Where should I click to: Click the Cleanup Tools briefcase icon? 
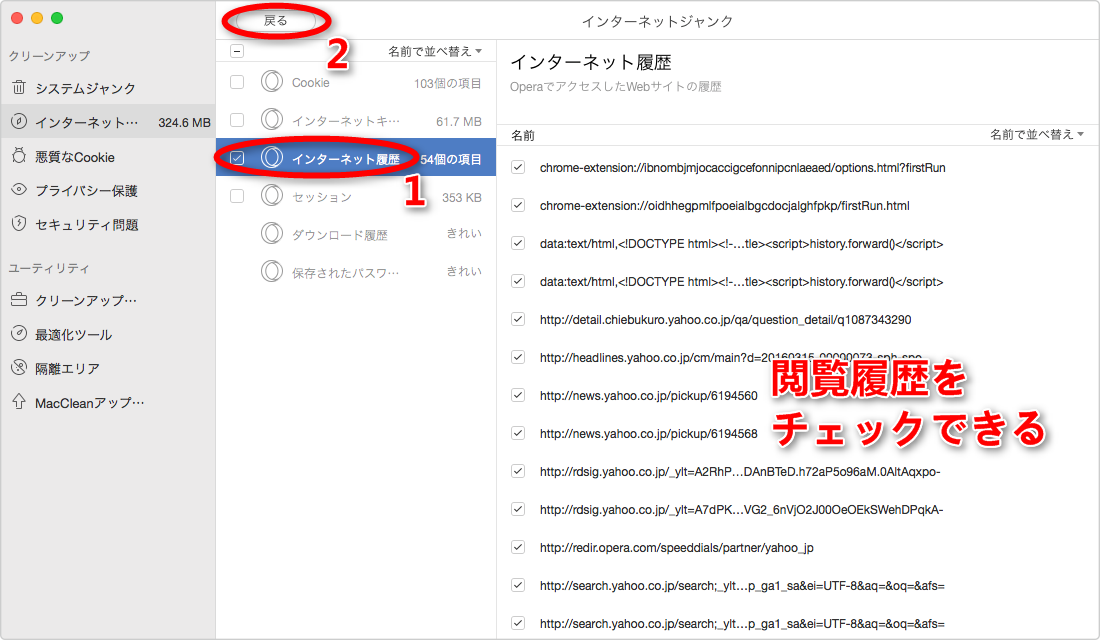[19, 300]
